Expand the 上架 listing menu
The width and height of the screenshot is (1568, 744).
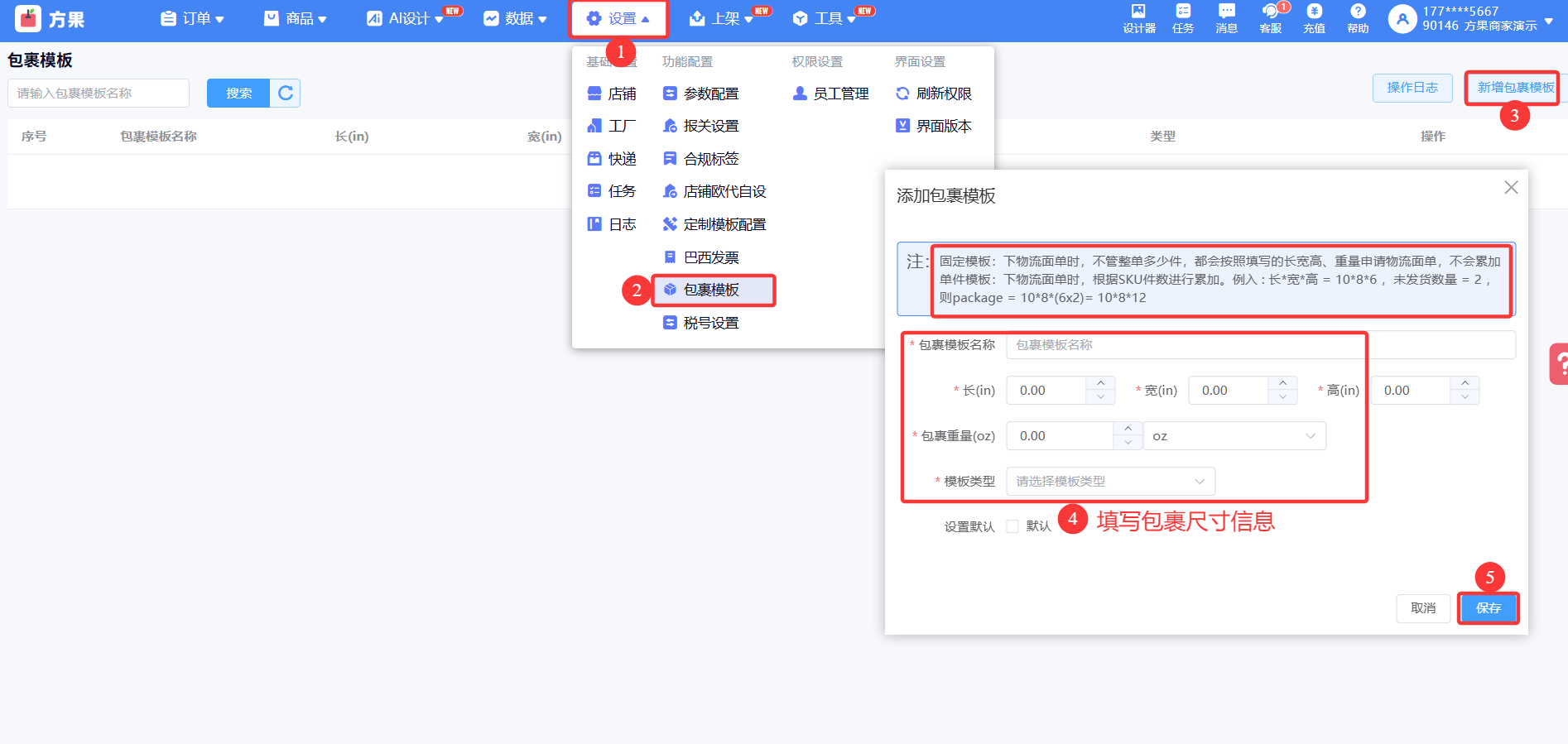pos(721,19)
